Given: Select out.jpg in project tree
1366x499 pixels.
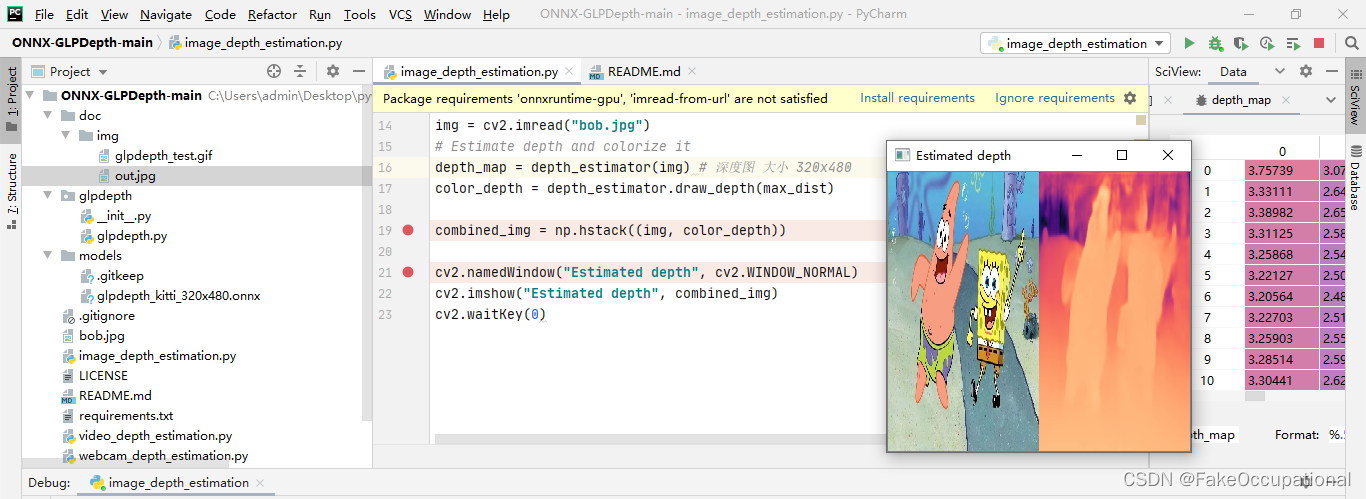Looking at the screenshot, I should tap(135, 176).
